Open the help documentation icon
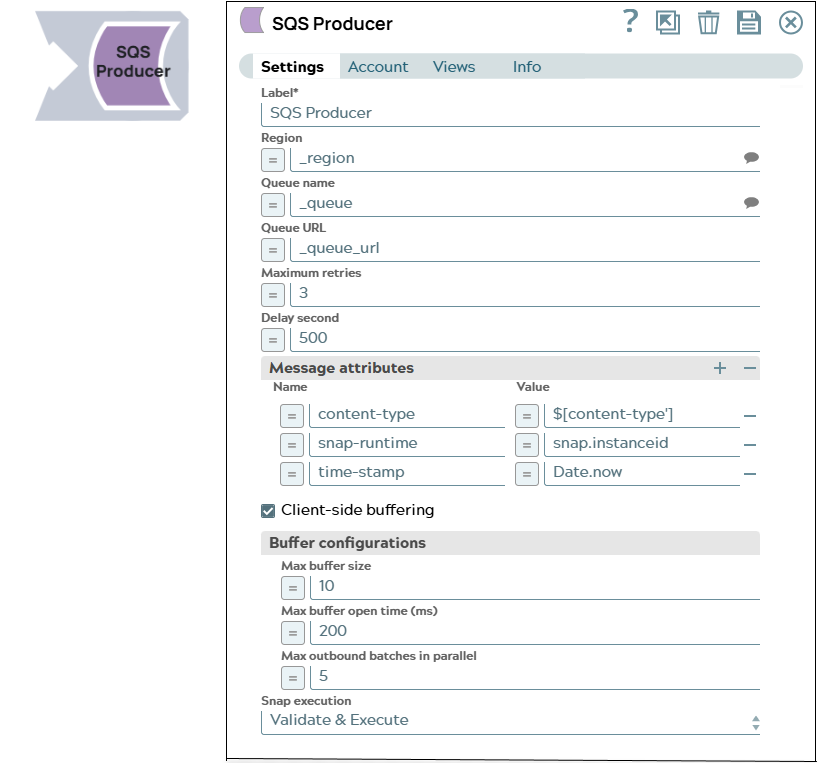Image resolution: width=818 pixels, height=763 pixels. click(x=629, y=22)
